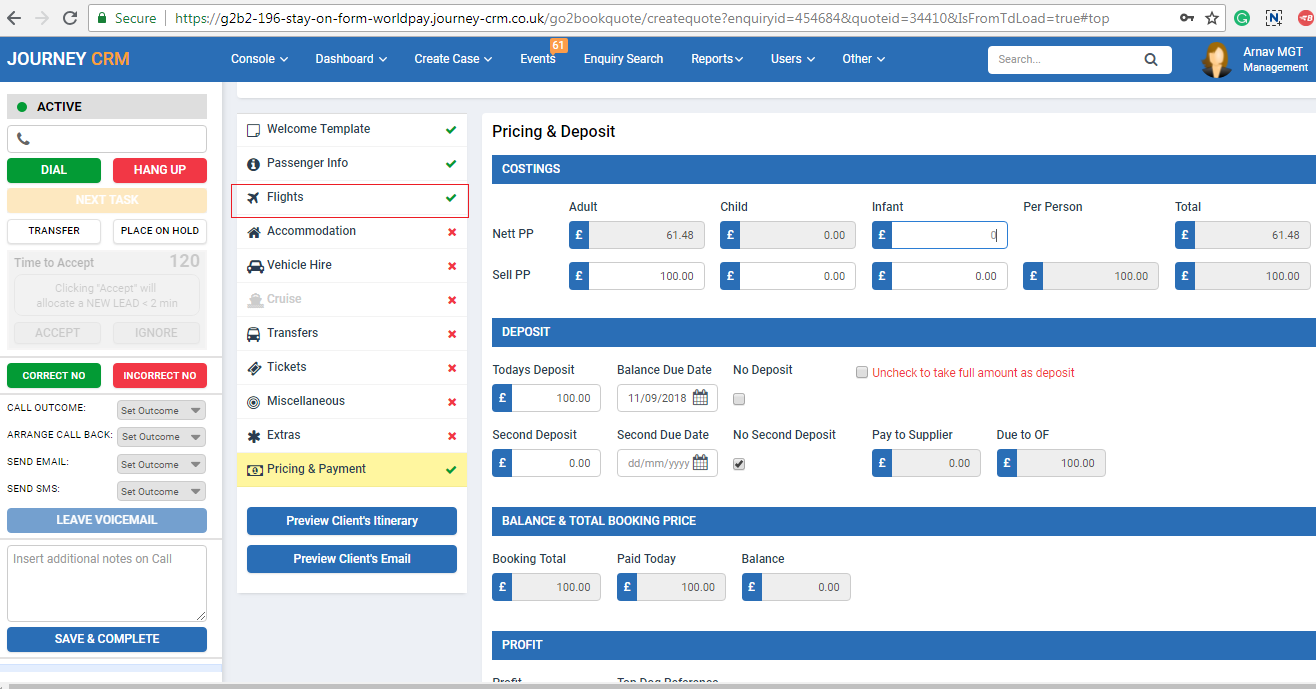Reload the page with refresh icon
This screenshot has width=1316, height=689.
click(x=70, y=18)
